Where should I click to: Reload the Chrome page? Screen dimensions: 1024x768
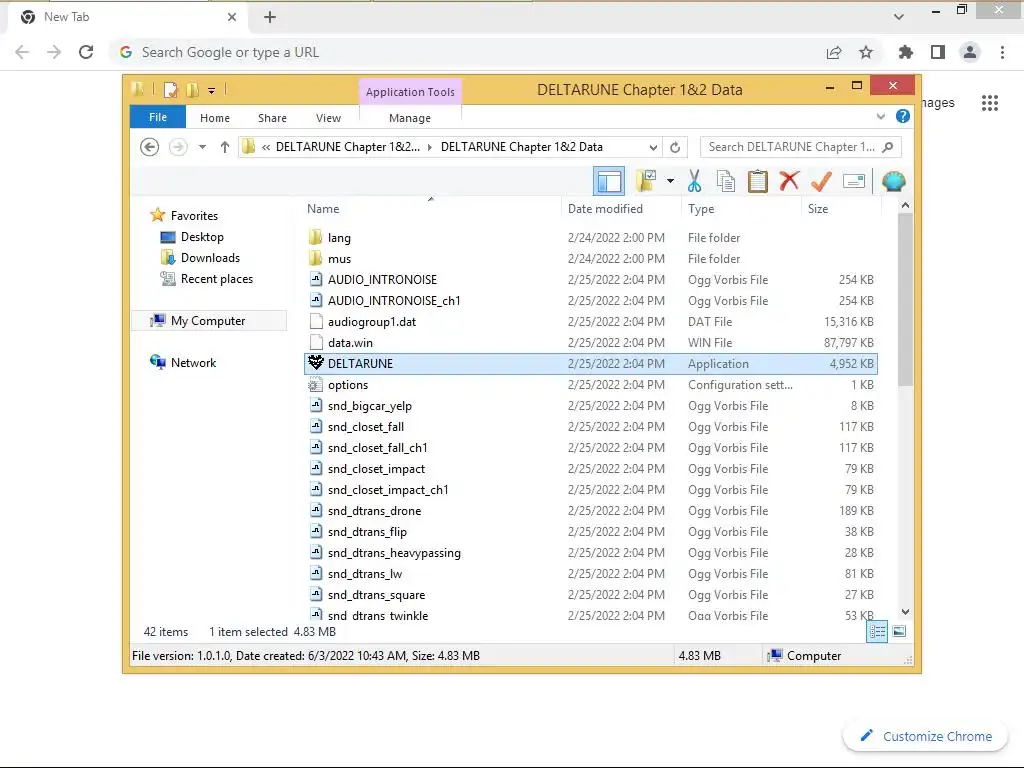(86, 52)
